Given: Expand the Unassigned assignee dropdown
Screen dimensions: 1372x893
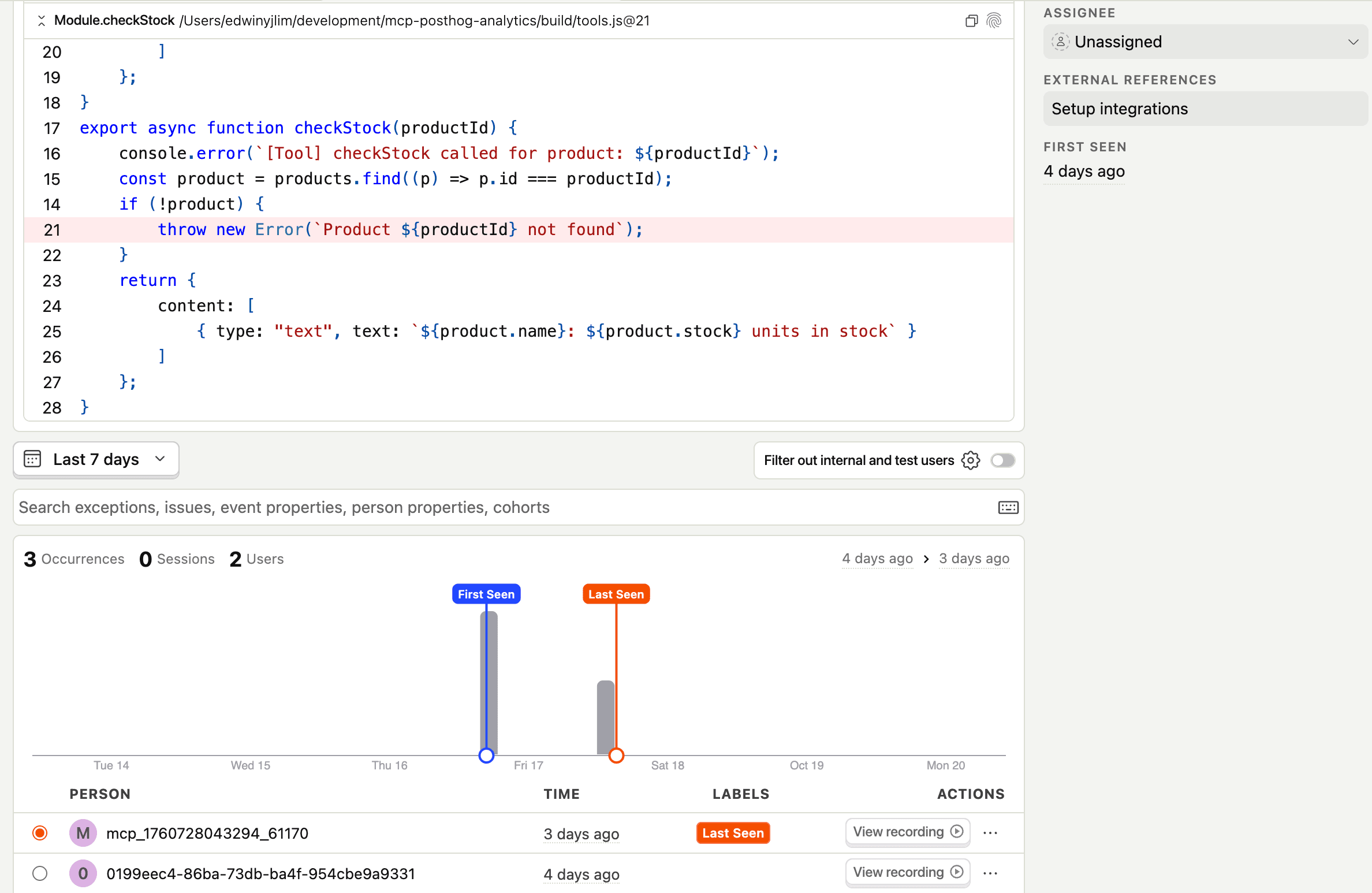Looking at the screenshot, I should pyautogui.click(x=1205, y=42).
